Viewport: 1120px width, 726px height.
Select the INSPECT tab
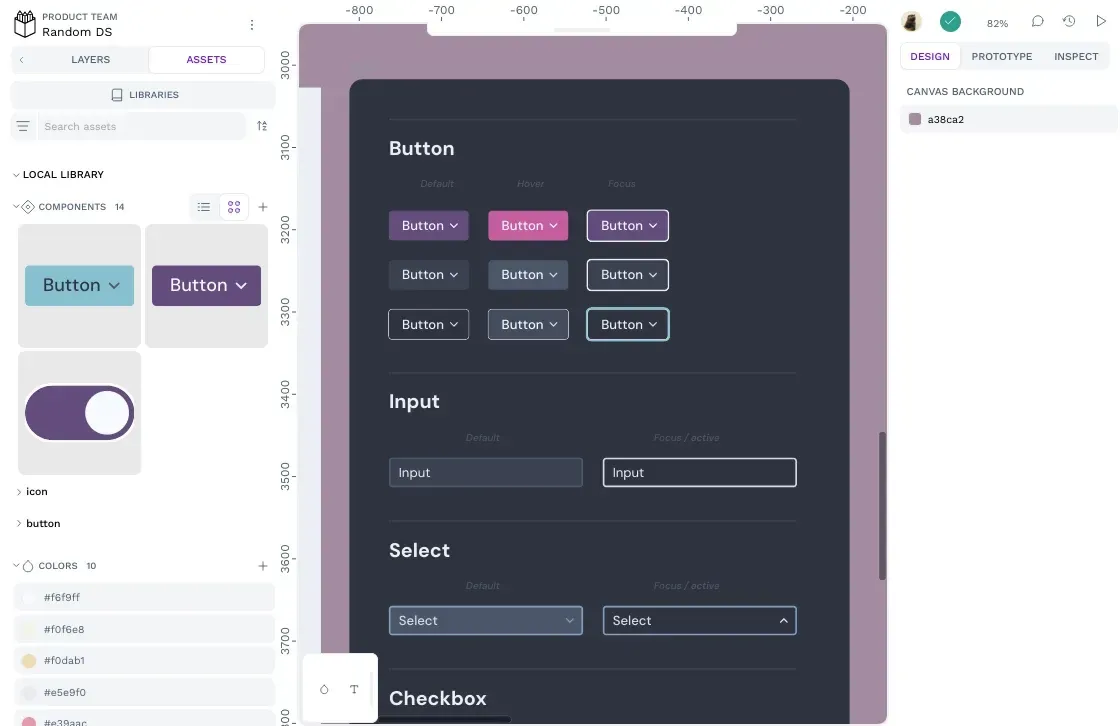coord(1076,56)
